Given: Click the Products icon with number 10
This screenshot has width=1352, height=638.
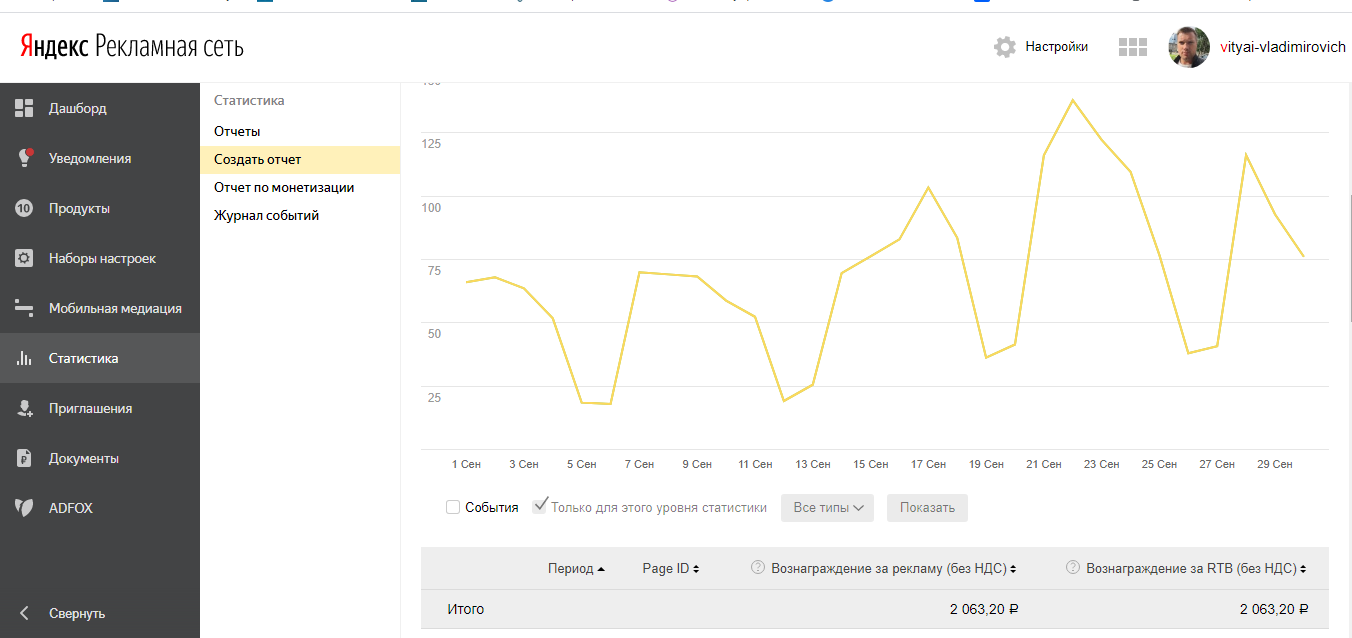Looking at the screenshot, I should pos(24,208).
